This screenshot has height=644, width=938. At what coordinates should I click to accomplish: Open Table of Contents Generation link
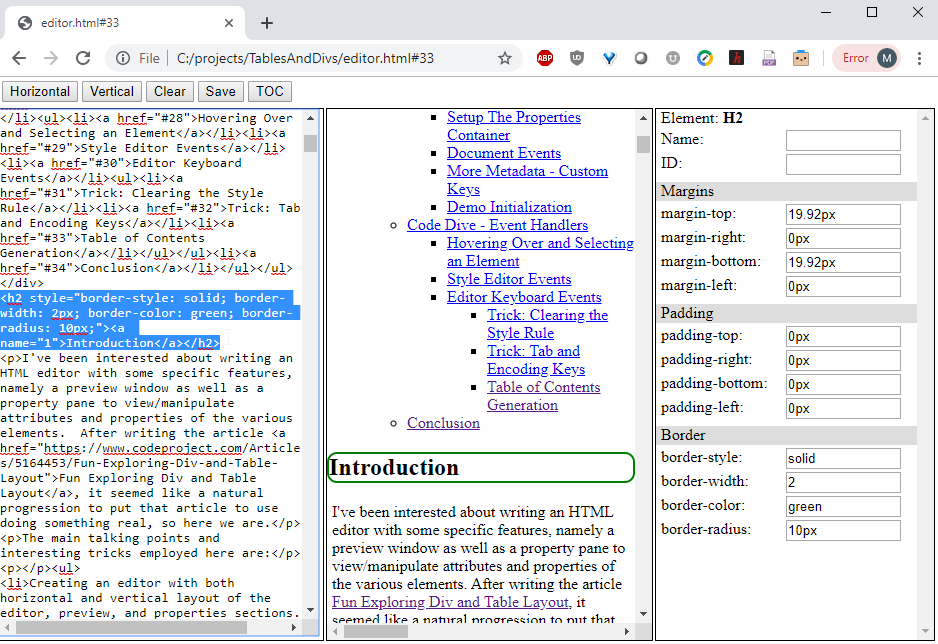click(543, 395)
